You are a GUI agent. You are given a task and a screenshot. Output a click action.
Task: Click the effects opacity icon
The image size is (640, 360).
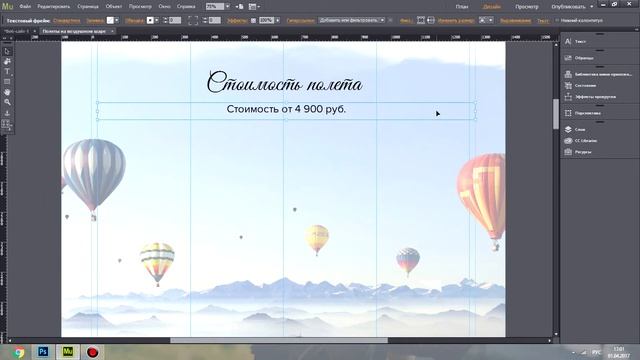[x=253, y=20]
